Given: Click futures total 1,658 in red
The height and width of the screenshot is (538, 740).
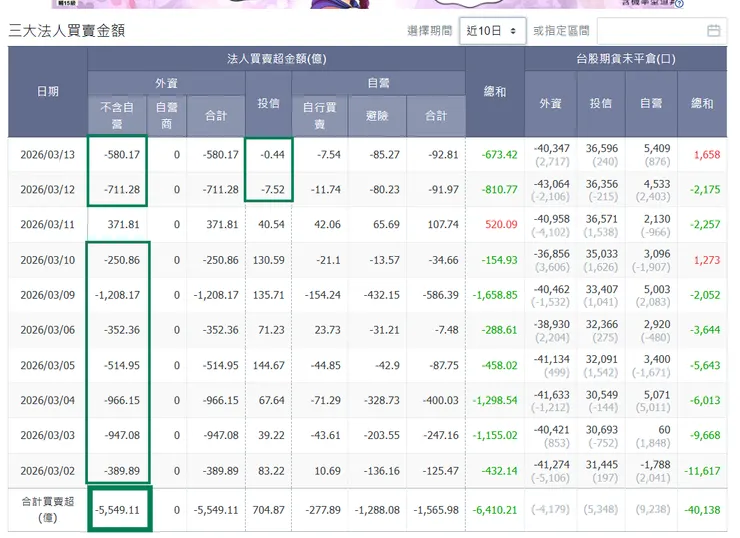Looking at the screenshot, I should coord(707,155).
